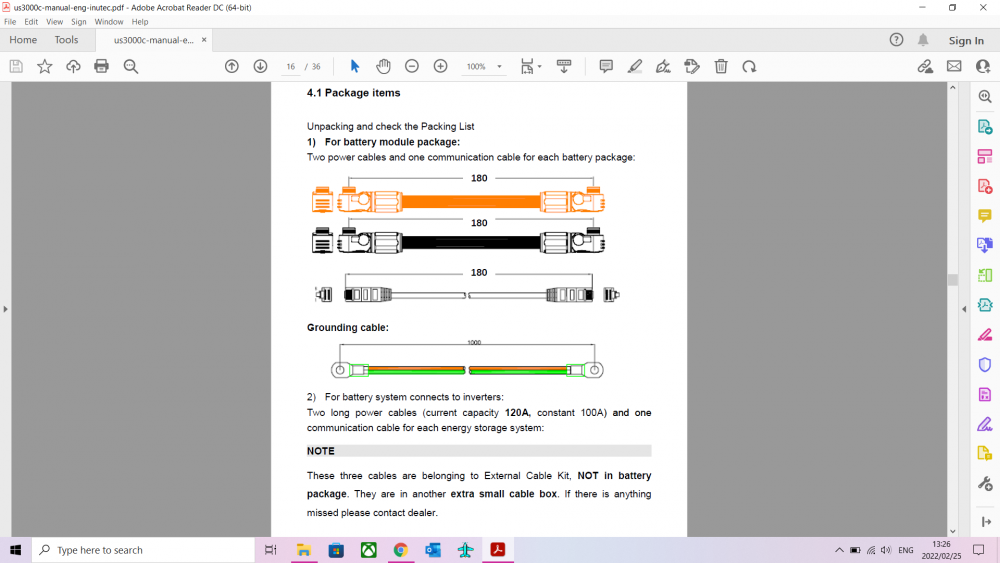The width and height of the screenshot is (1000, 563).
Task: Close the us3000c-manual tab
Action: click(204, 40)
